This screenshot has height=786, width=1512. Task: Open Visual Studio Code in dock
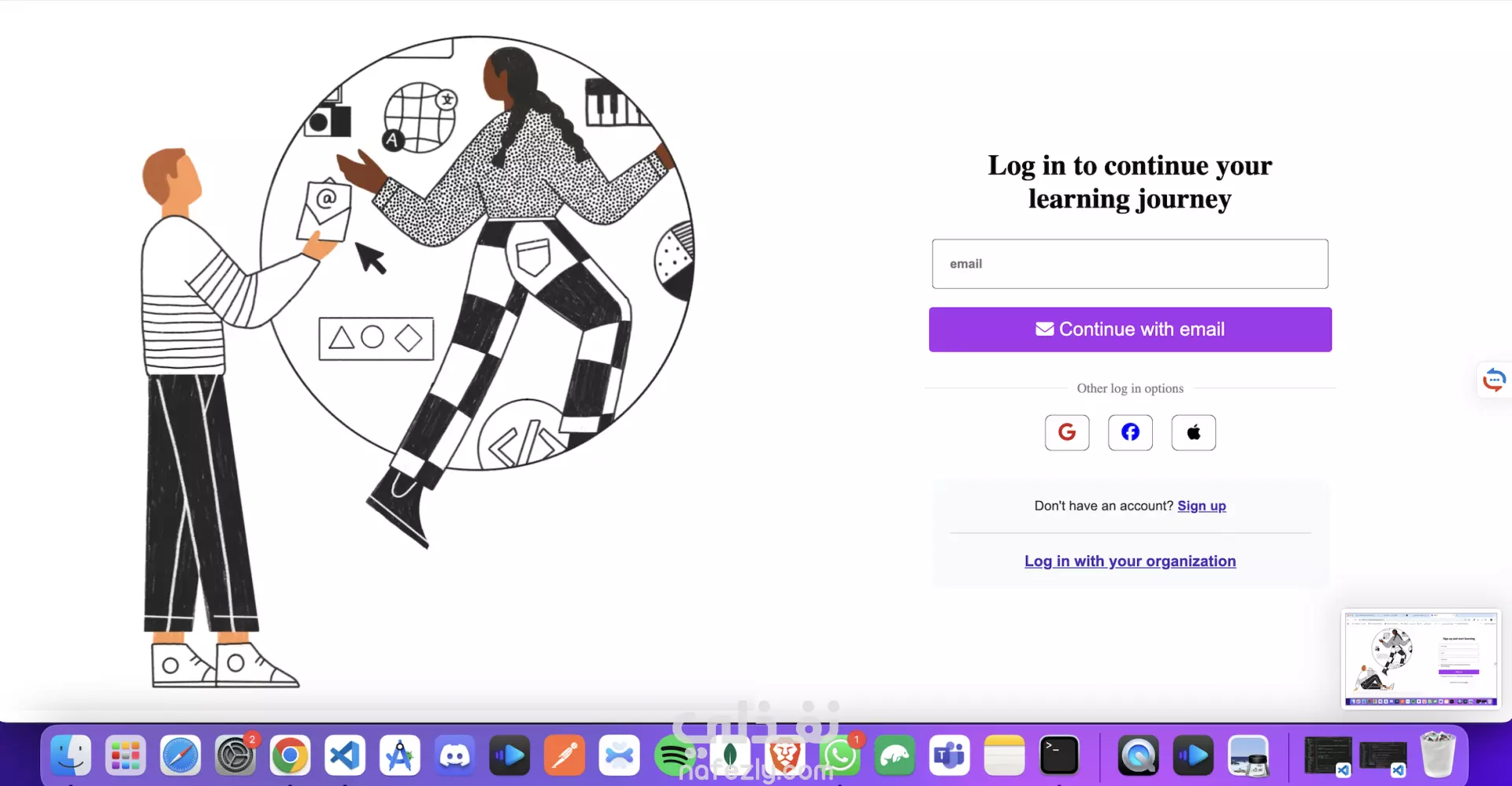tap(345, 755)
